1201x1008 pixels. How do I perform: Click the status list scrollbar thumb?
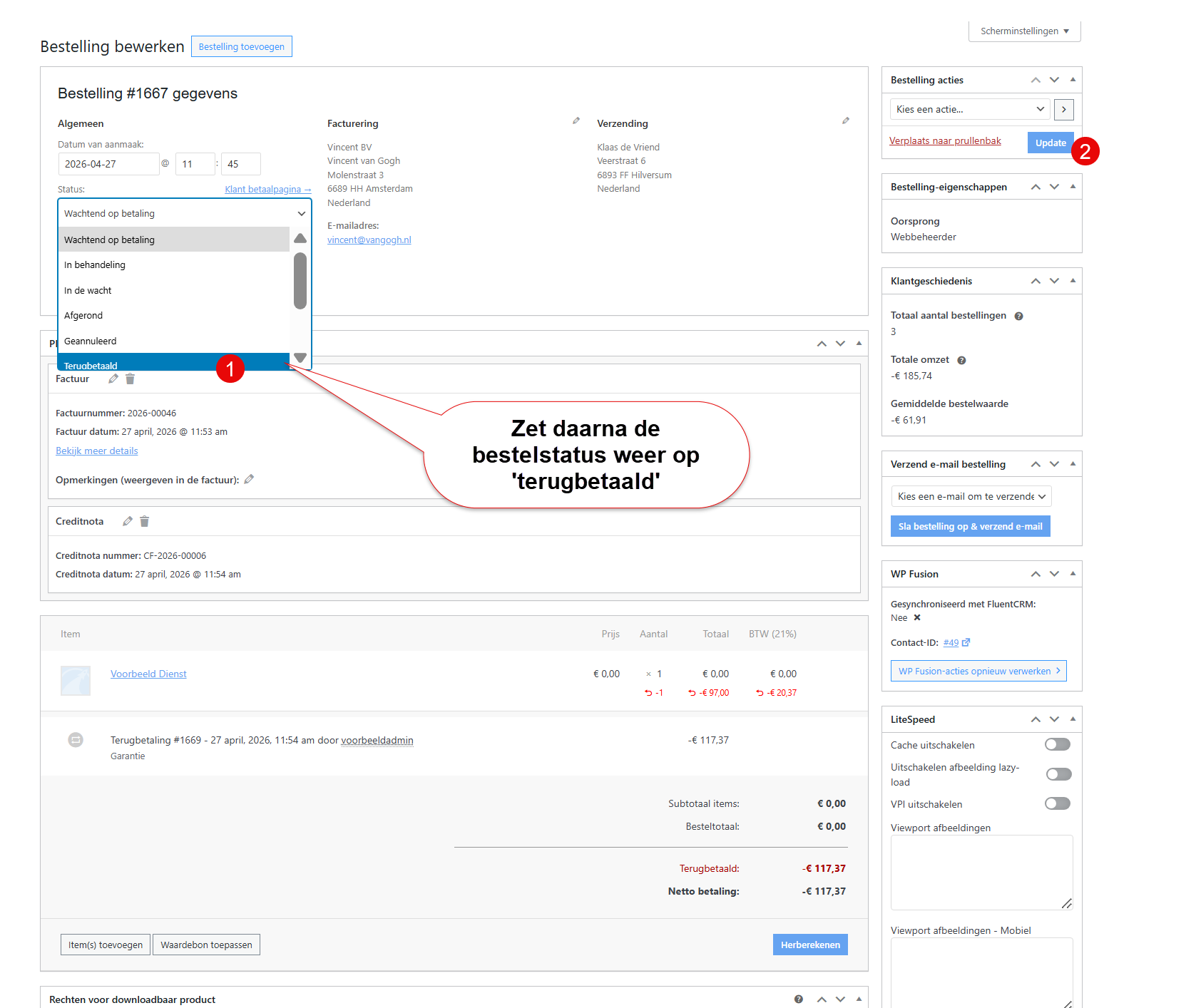pos(300,281)
